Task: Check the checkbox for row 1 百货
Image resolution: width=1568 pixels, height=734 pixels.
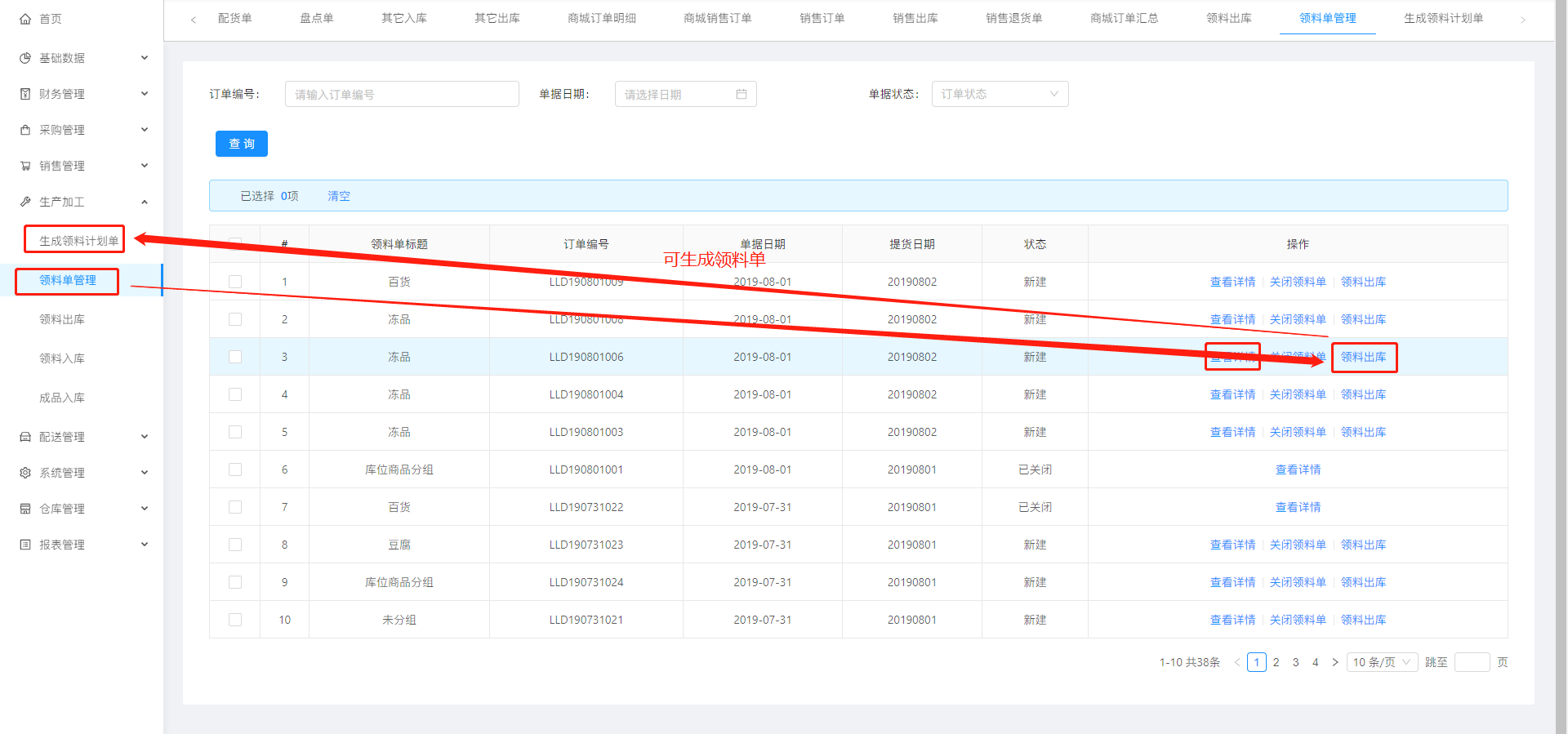Action: 235,282
